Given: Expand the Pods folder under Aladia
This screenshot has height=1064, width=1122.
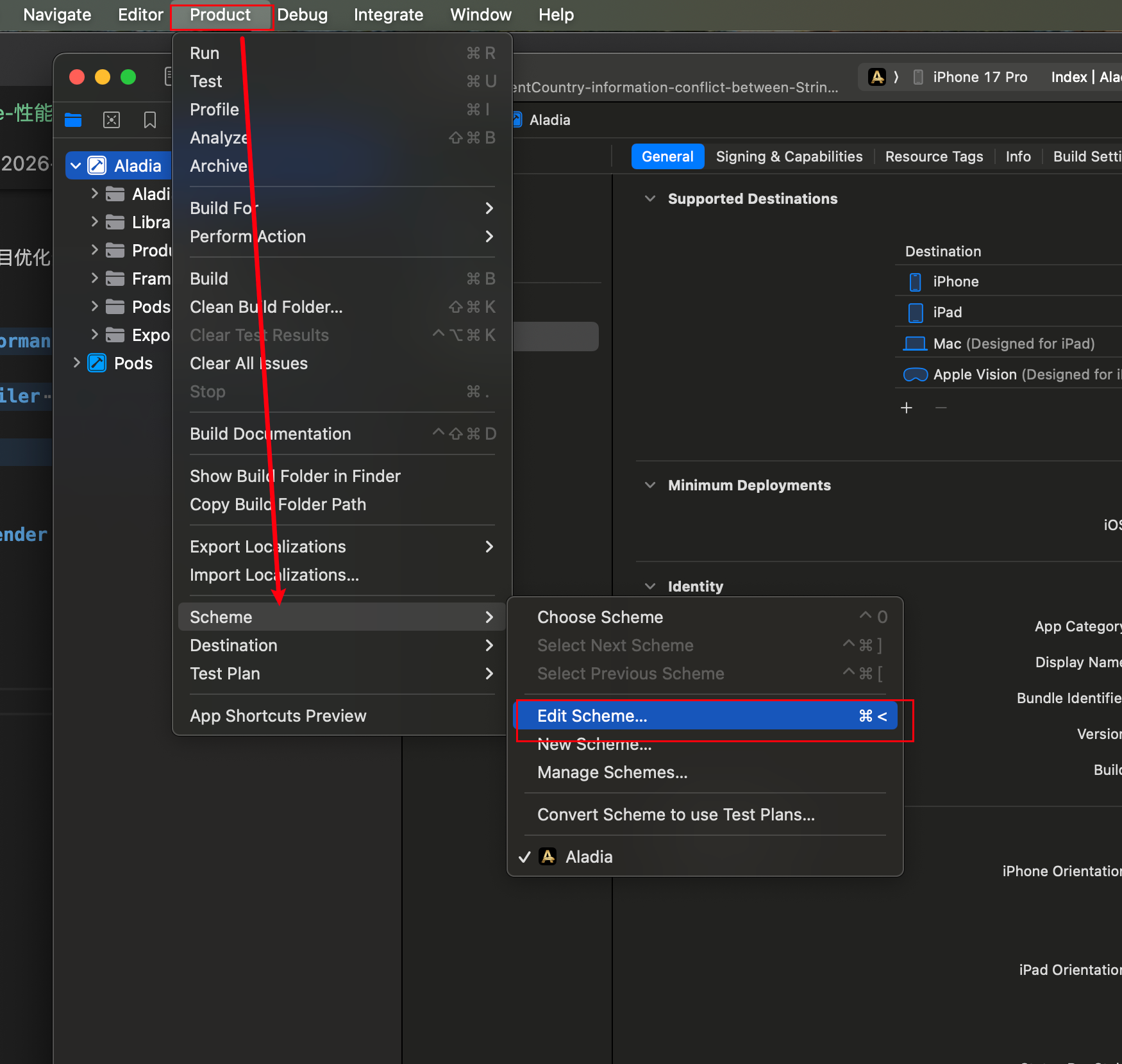Looking at the screenshot, I should pyautogui.click(x=94, y=306).
